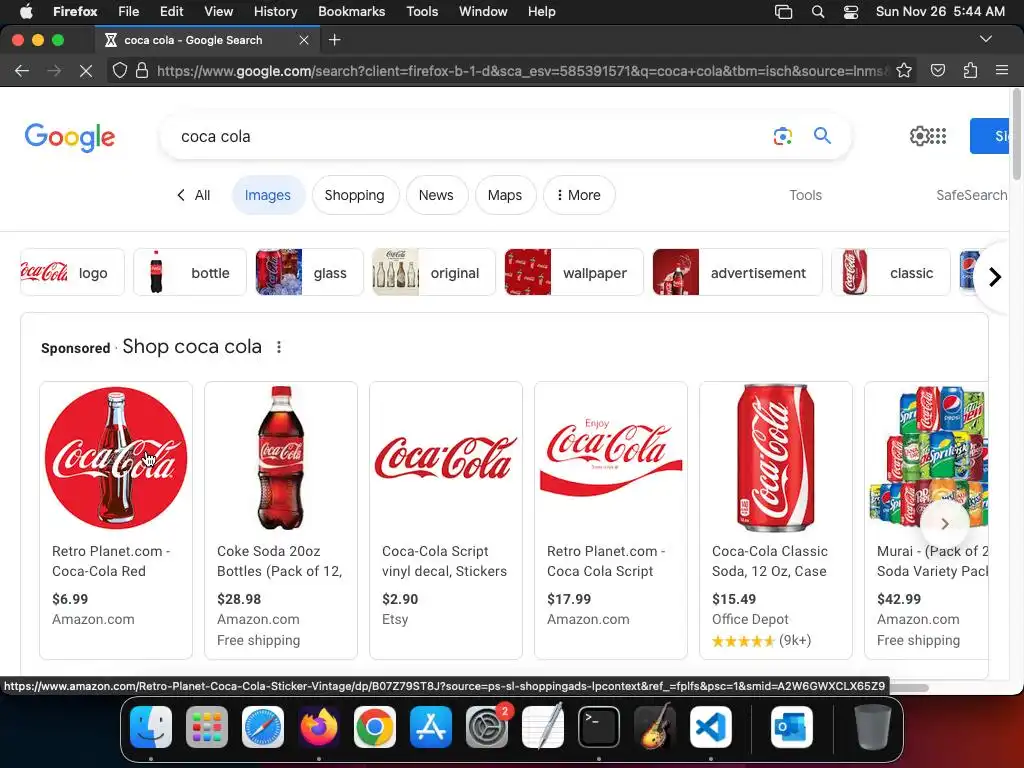Filter images by bottle chip
Screen dimensions: 1024x768
pos(189,272)
